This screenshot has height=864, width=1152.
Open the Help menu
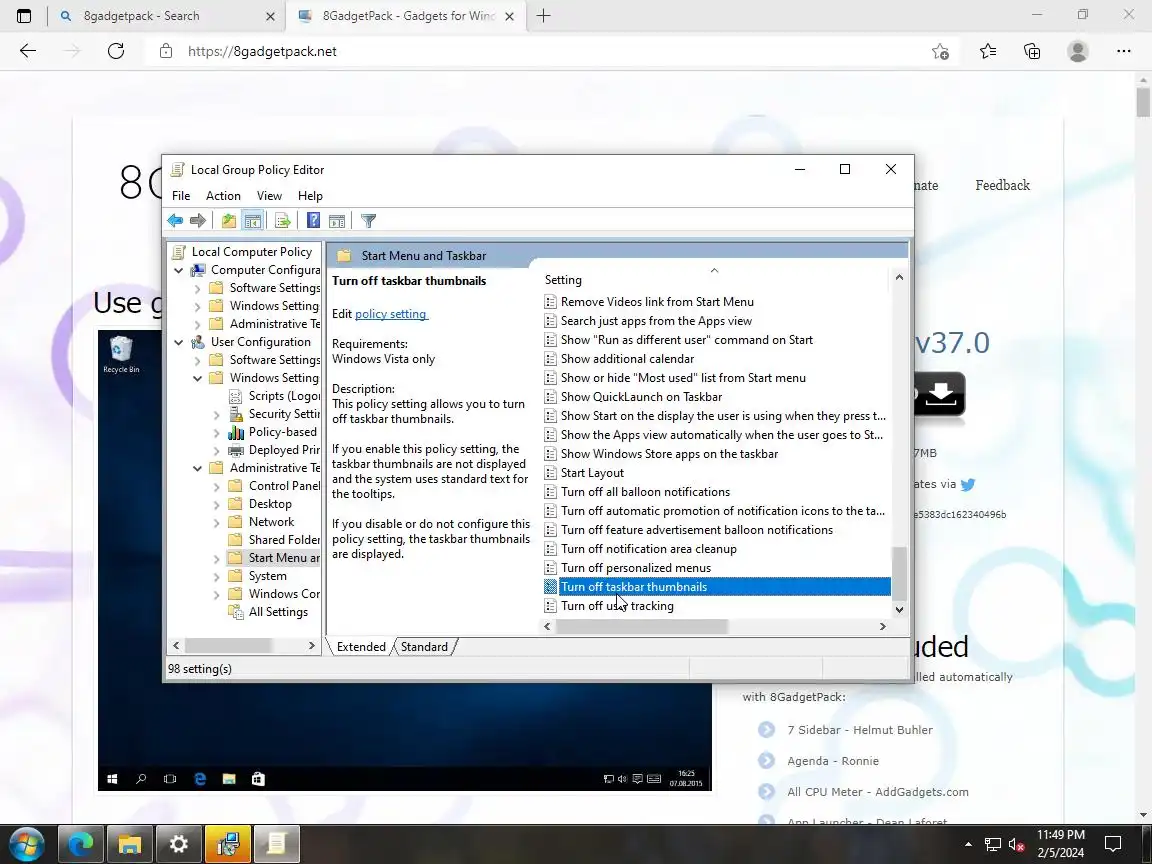point(310,195)
